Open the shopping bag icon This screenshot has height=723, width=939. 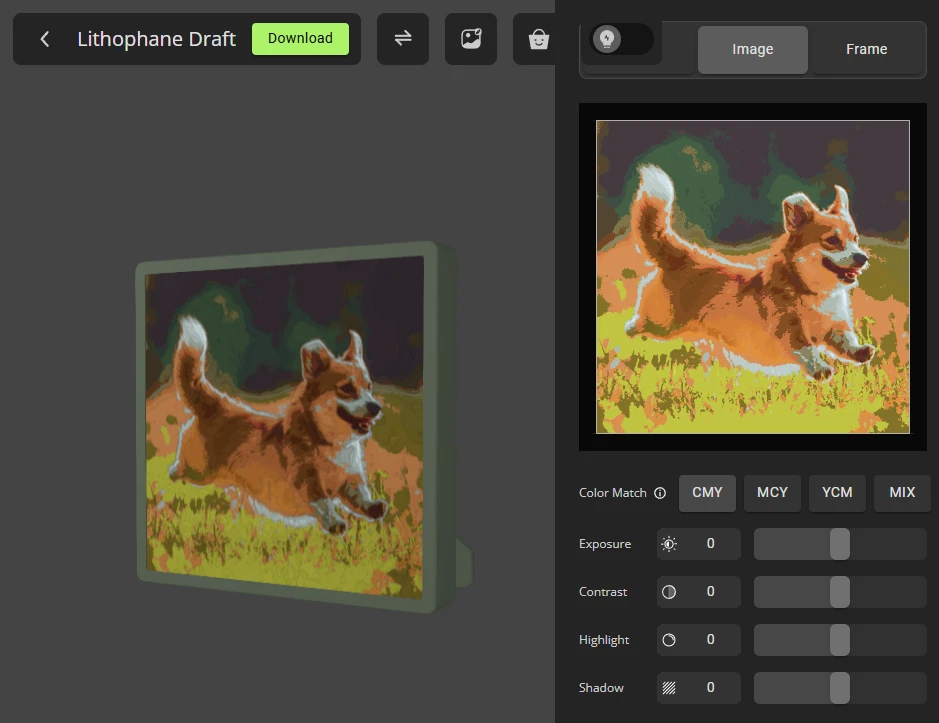538,39
